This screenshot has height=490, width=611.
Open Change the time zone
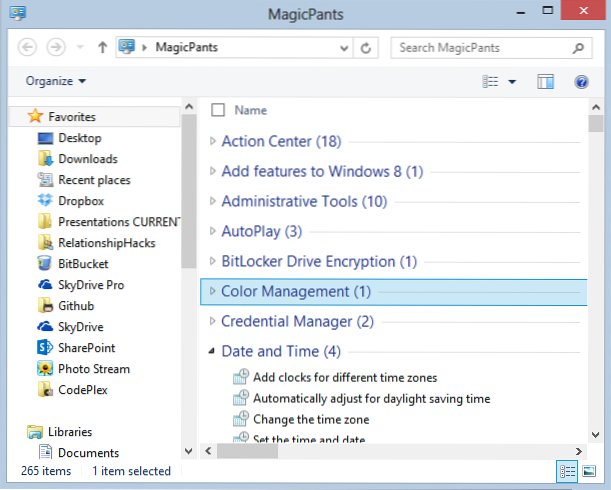pos(308,419)
